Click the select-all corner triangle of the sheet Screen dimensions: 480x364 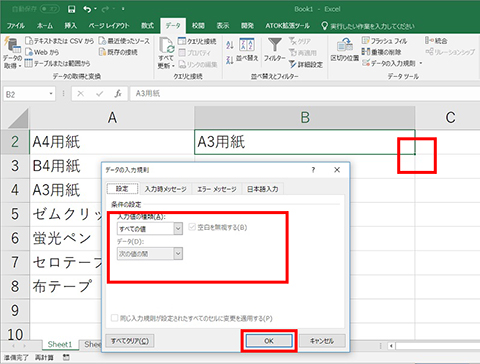[18, 118]
